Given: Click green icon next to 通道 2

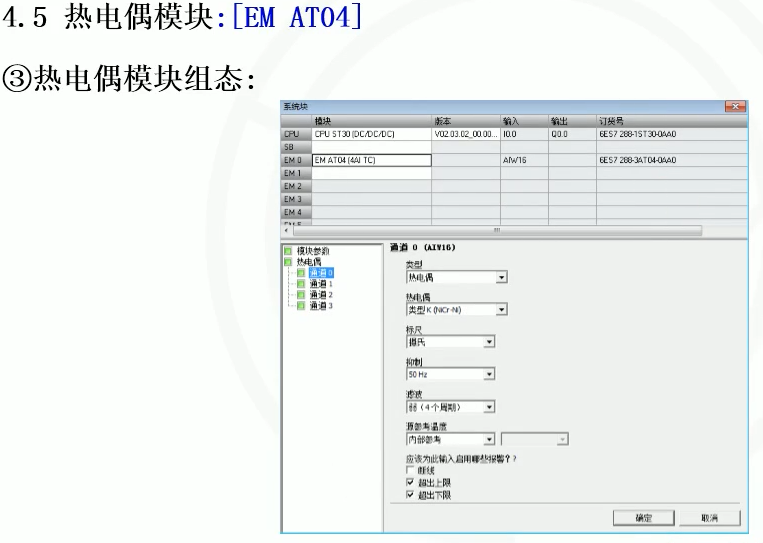Looking at the screenshot, I should (301, 295).
